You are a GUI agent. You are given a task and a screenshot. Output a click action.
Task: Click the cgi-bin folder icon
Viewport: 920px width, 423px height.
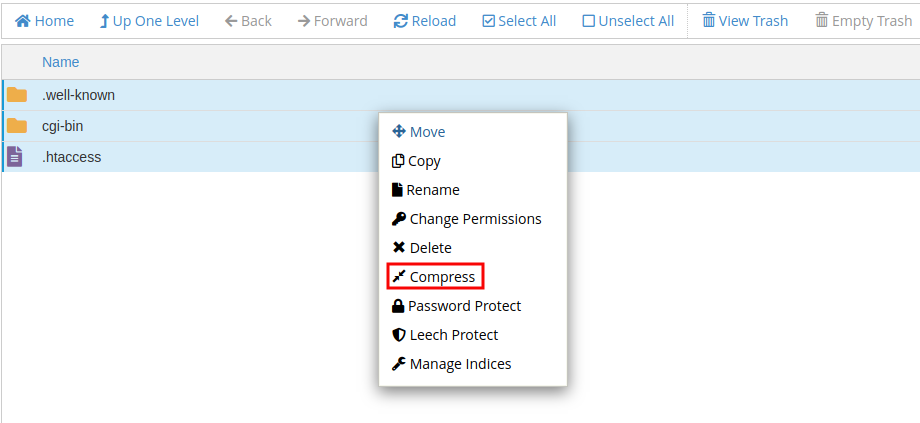[x=17, y=126]
